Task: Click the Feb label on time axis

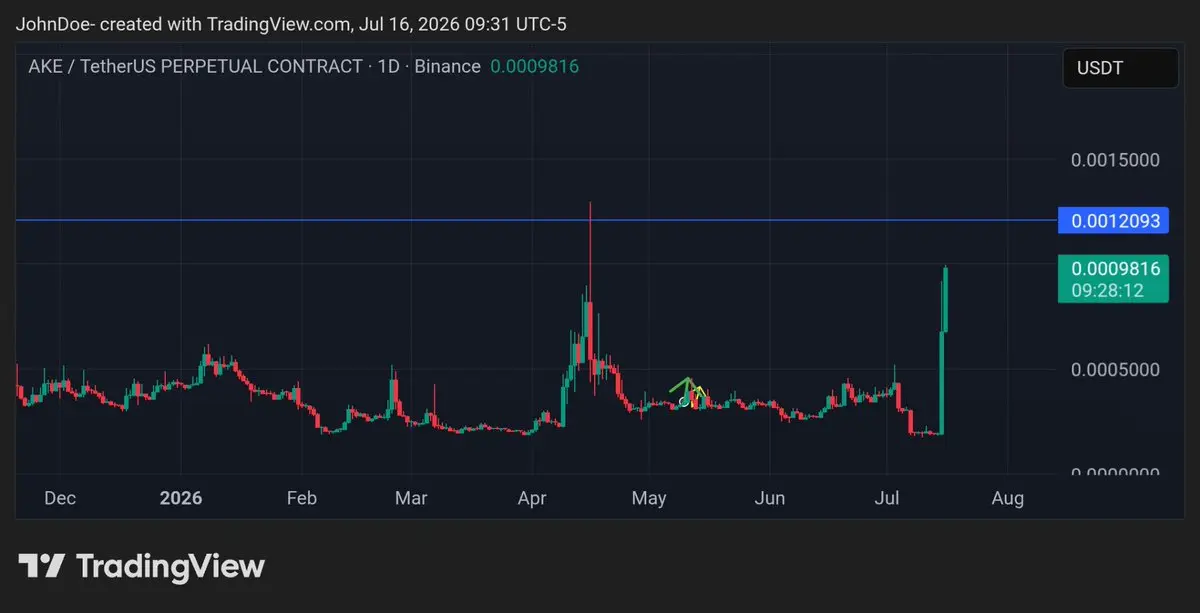Action: (x=301, y=498)
